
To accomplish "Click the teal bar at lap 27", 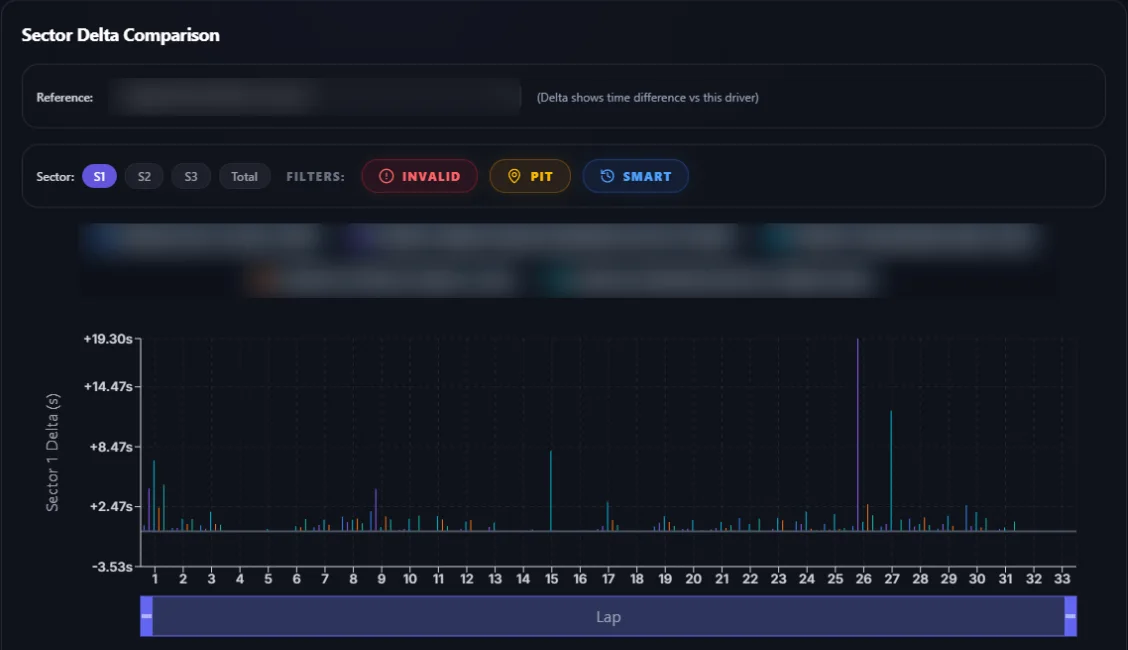I will (891, 471).
